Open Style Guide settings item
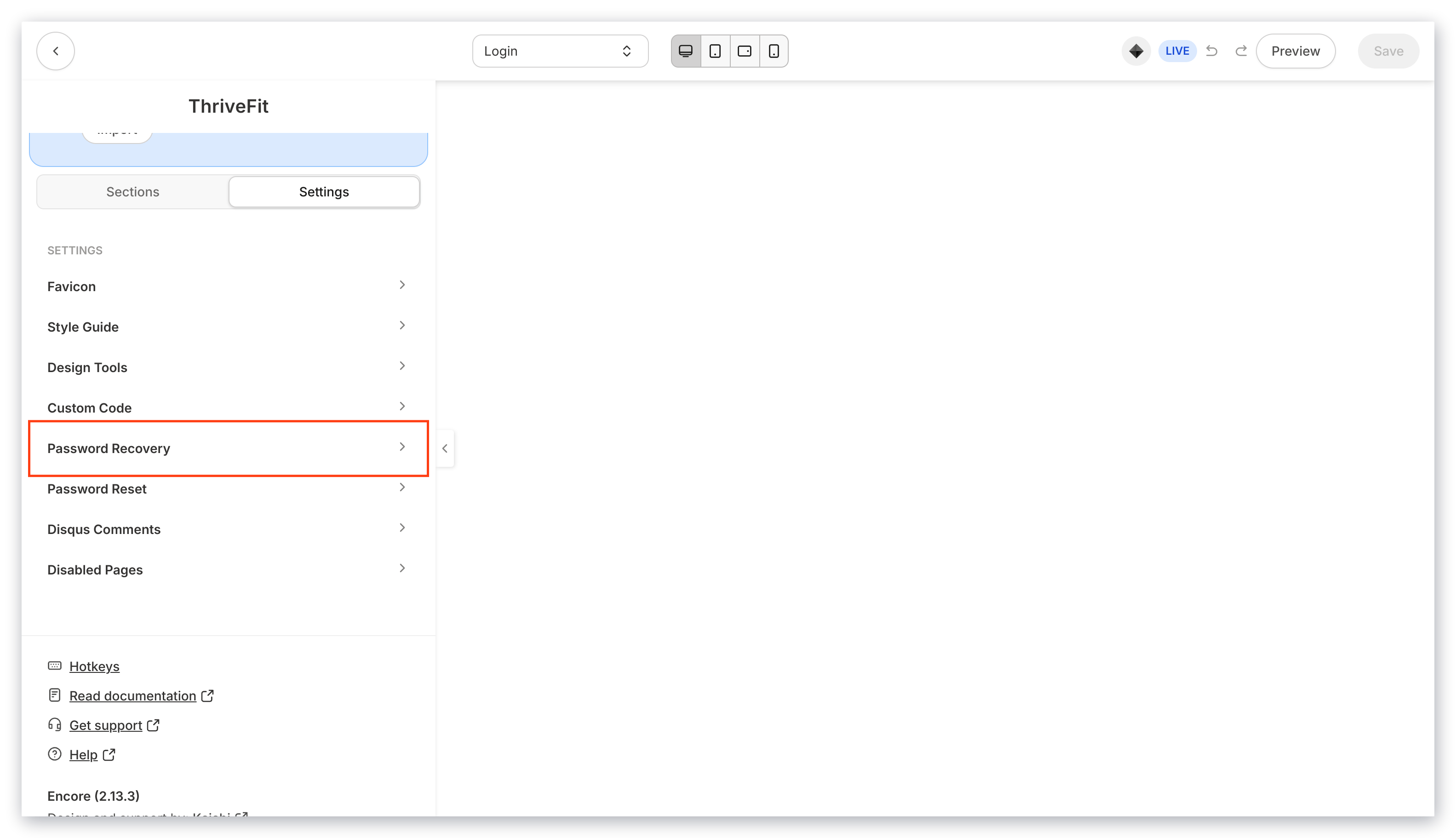The width and height of the screenshot is (1456, 838). point(229,327)
